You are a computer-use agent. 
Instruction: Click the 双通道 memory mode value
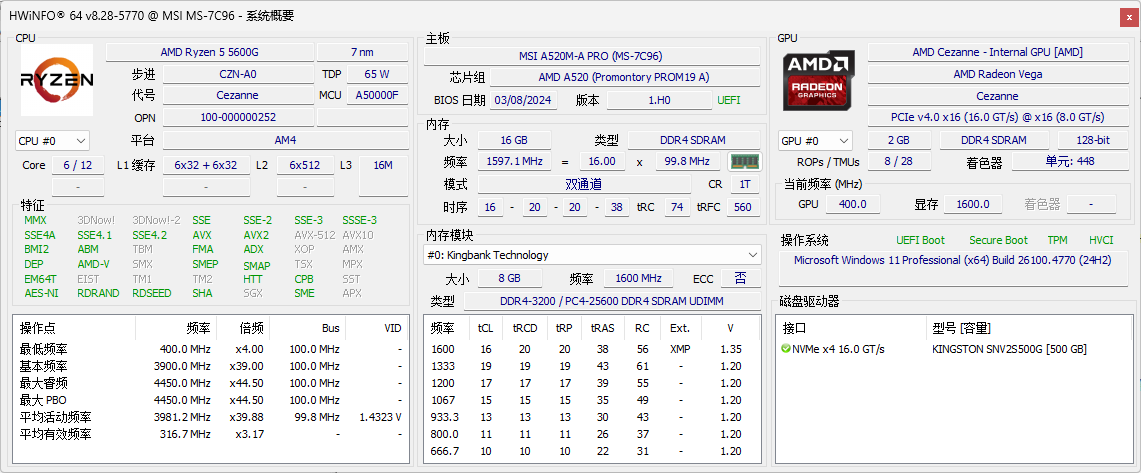(584, 185)
